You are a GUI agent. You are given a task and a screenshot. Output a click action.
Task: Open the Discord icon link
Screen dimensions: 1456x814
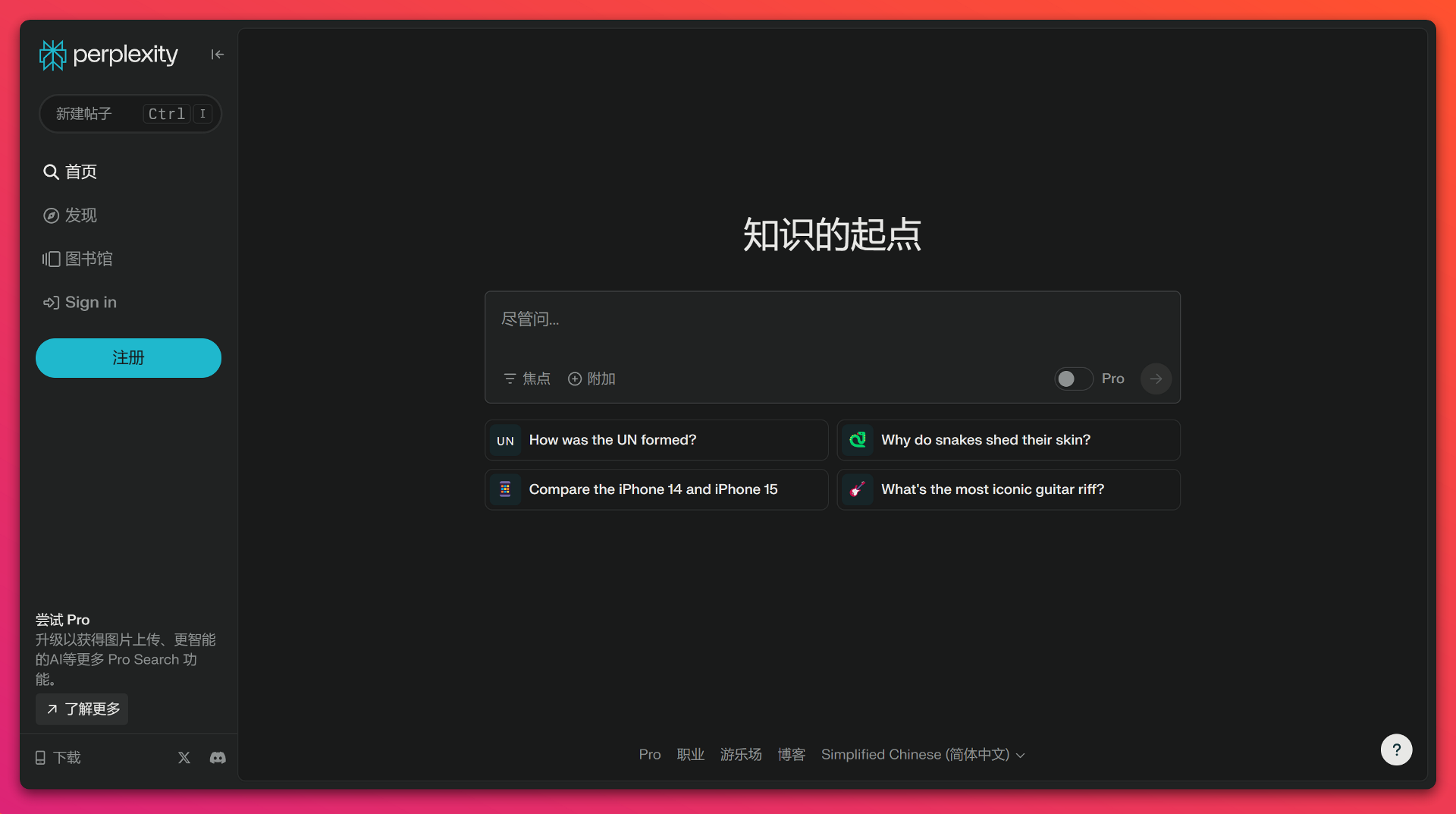(218, 757)
